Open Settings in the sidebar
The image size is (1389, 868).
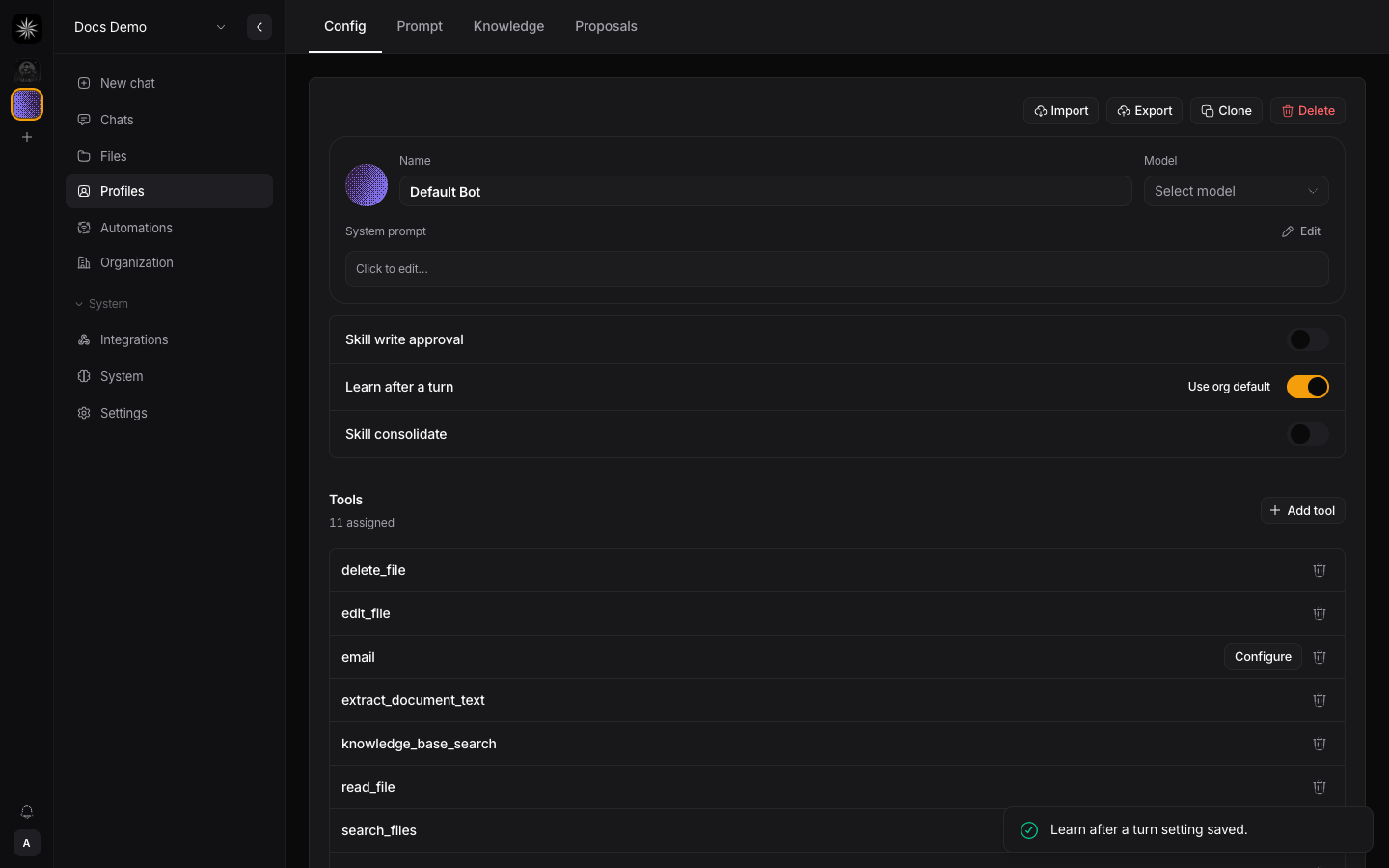[170, 413]
